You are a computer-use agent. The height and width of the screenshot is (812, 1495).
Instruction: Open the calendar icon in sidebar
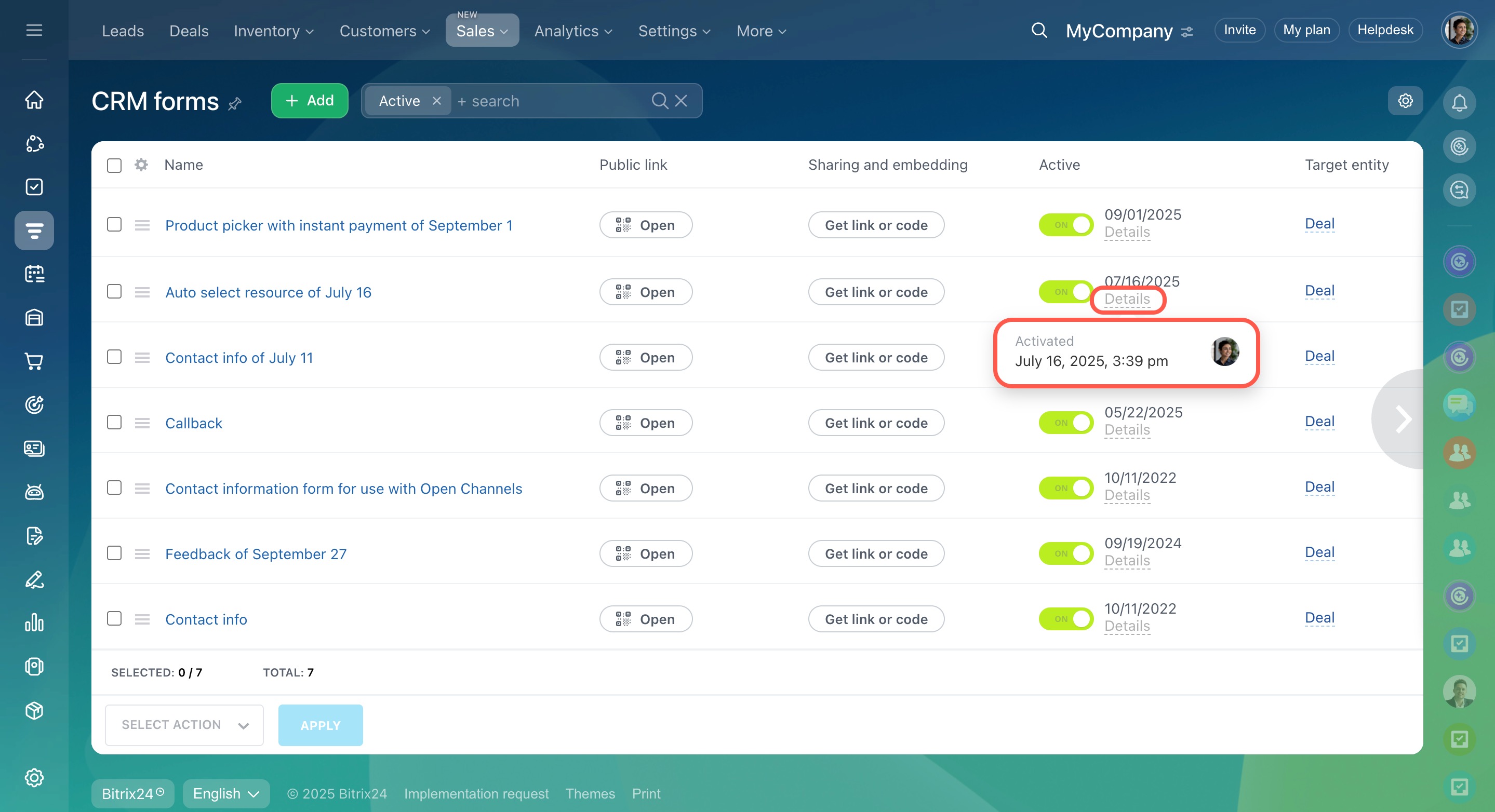pos(34,274)
